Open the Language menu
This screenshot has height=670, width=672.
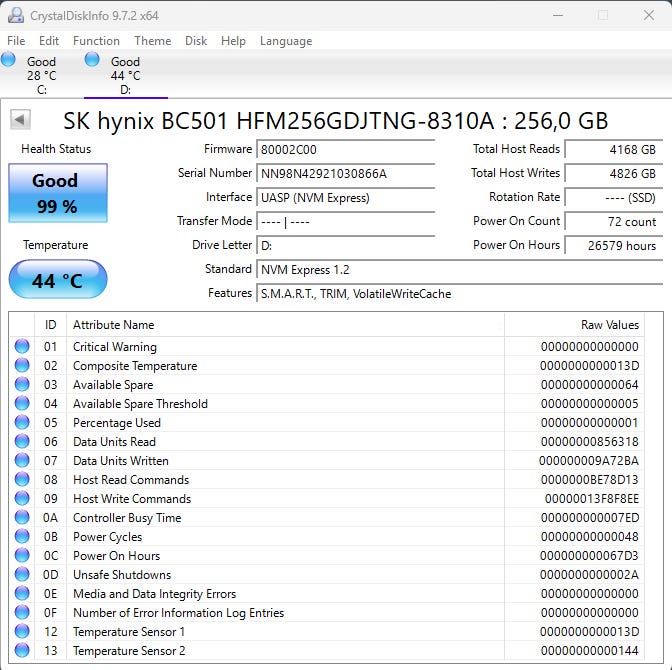[x=286, y=41]
